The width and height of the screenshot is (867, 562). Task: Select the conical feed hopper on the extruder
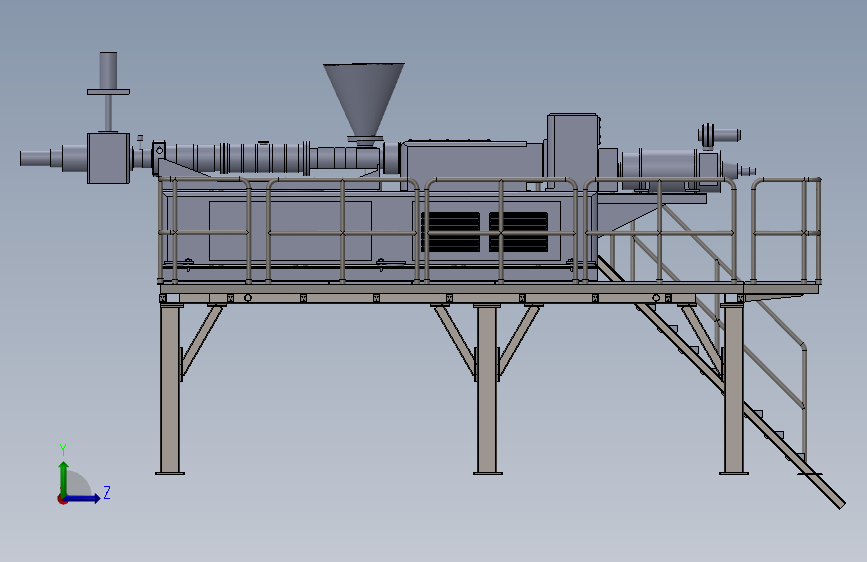pos(364,100)
